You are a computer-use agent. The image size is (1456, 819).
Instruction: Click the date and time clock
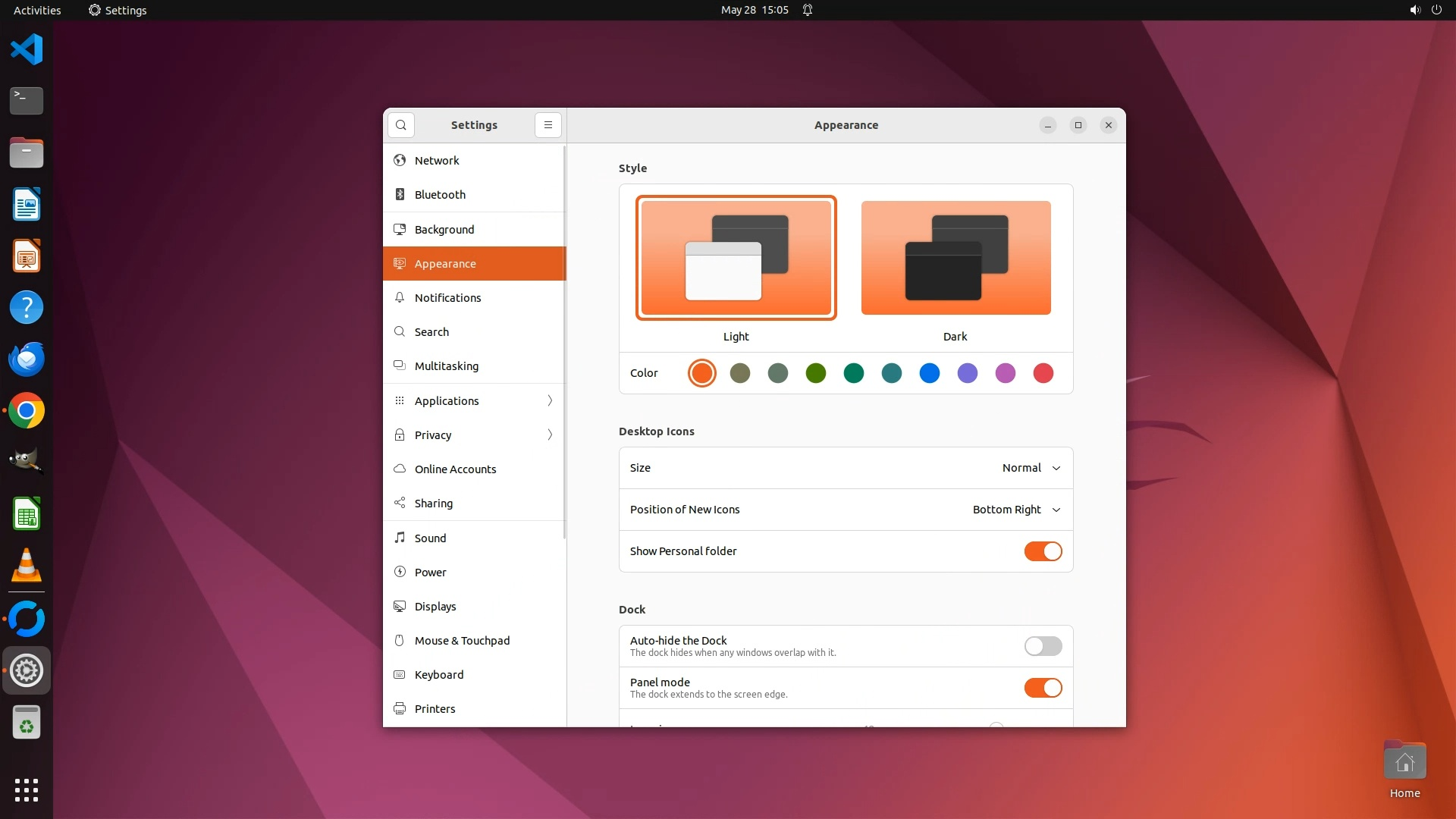click(x=754, y=10)
